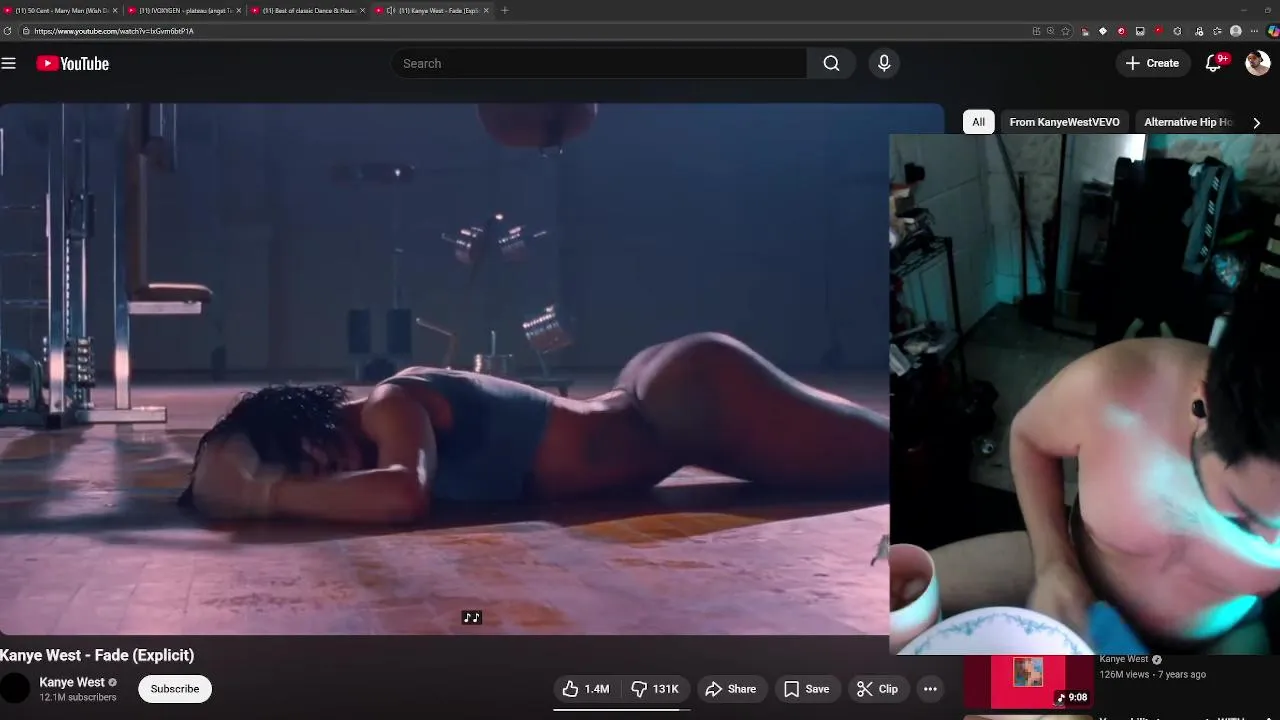Click the music note icon on the video

471,617
